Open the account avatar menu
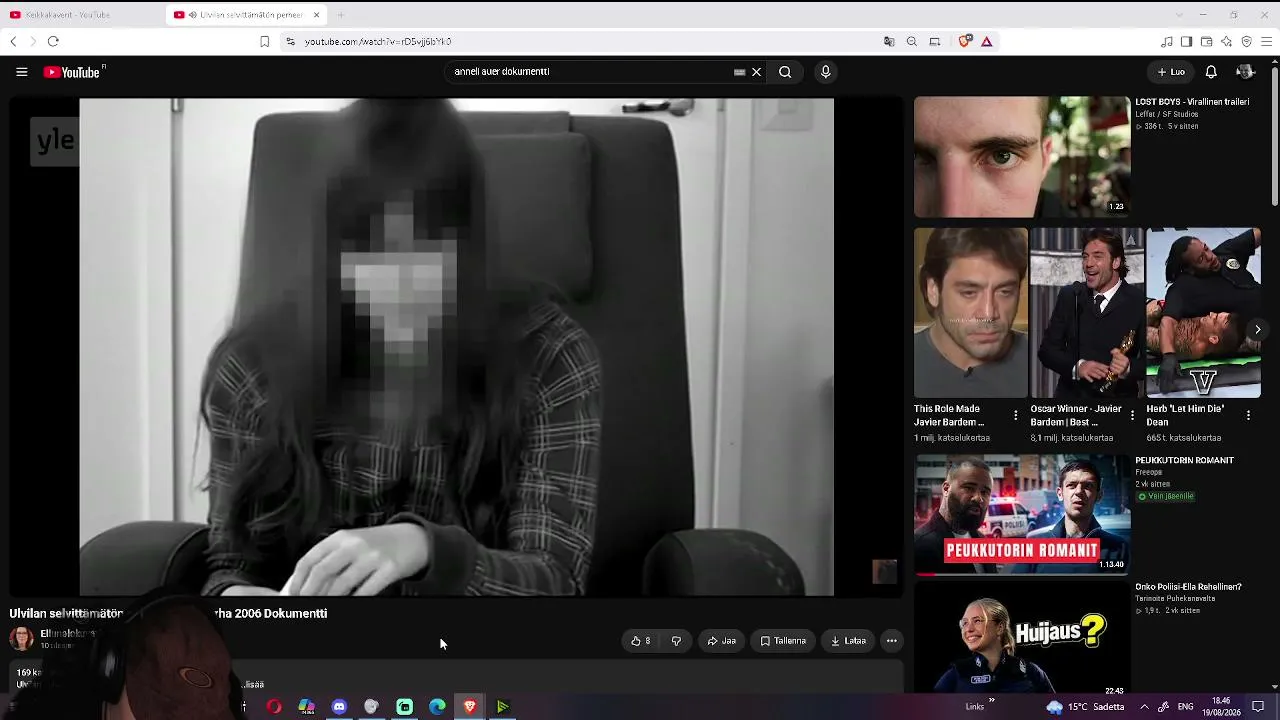 point(1245,72)
